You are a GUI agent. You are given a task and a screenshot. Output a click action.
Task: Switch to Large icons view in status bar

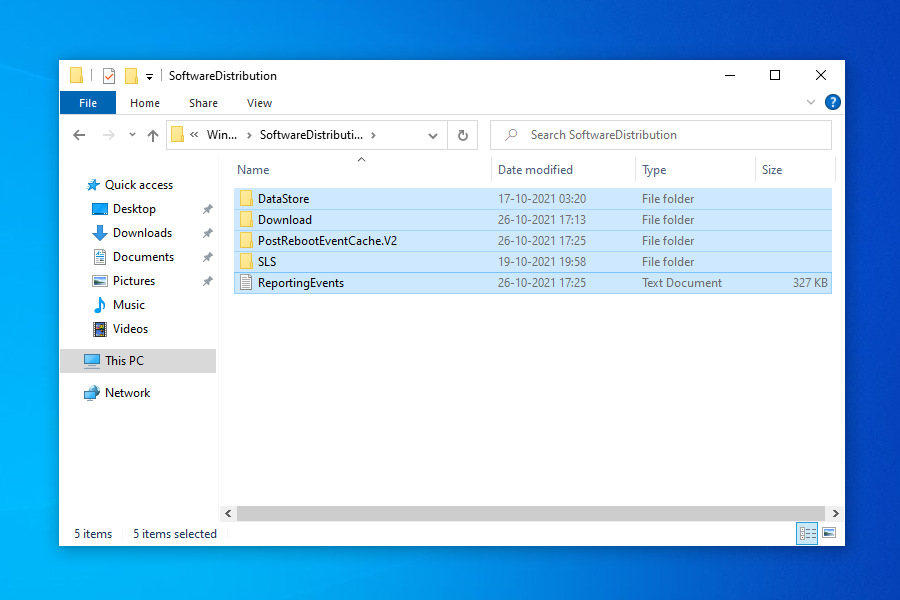[828, 534]
